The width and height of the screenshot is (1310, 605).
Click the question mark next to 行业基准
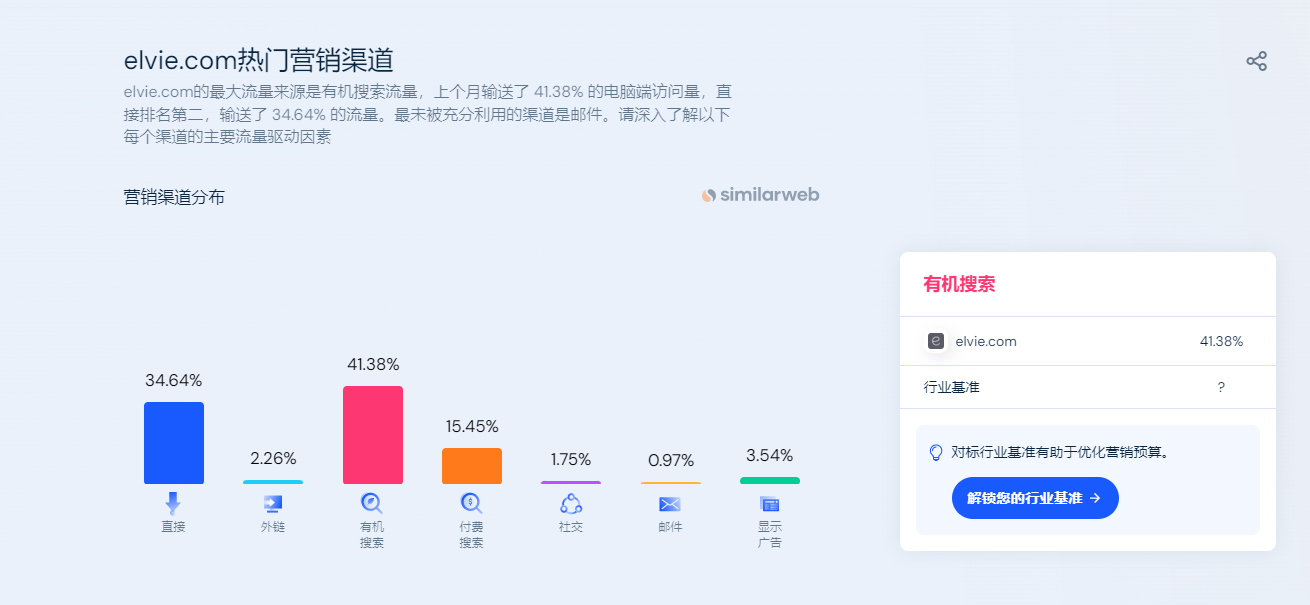[x=1221, y=387]
